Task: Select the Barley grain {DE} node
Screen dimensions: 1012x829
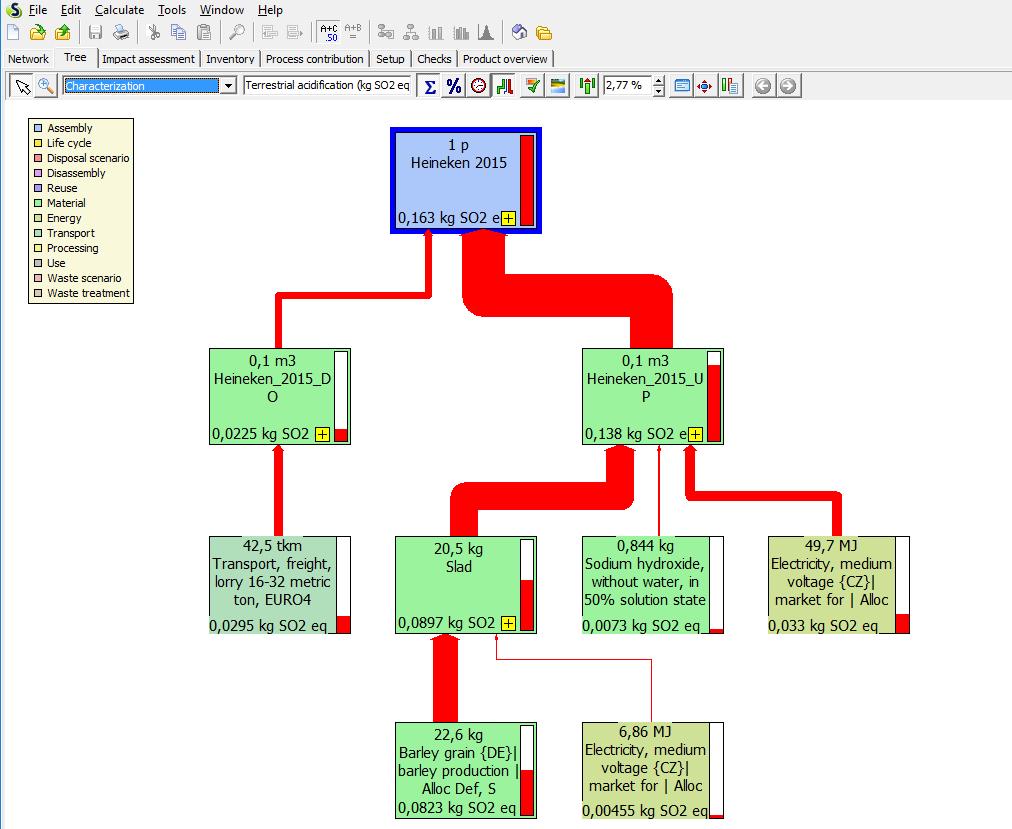Action: coord(465,771)
